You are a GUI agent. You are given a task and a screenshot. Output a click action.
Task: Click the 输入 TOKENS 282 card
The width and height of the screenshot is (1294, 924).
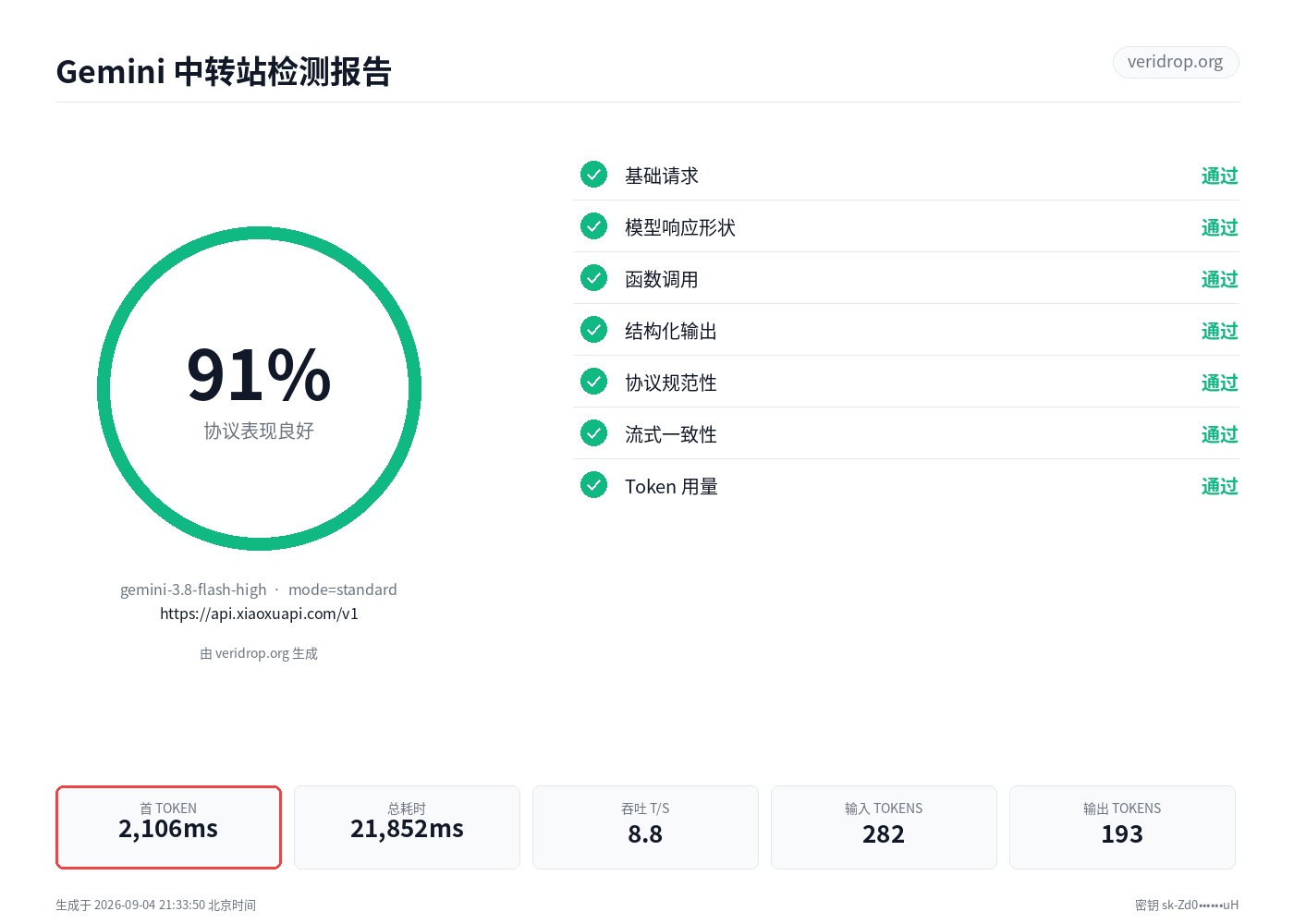point(884,827)
